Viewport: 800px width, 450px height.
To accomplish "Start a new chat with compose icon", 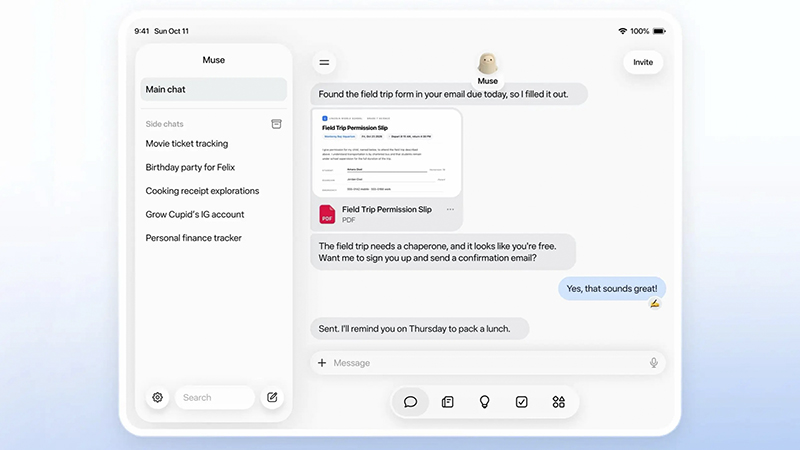I will point(272,397).
